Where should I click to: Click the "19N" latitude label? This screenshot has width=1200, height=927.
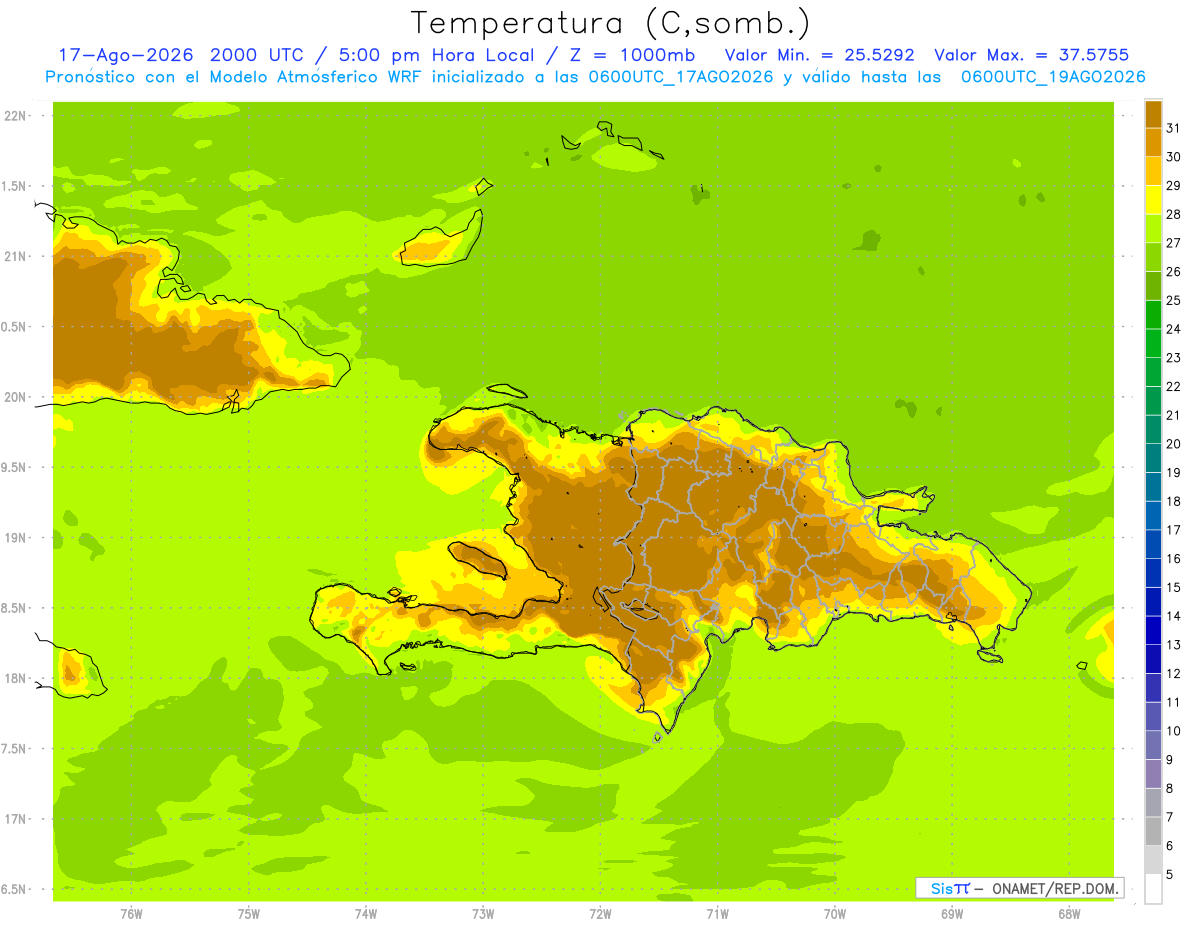[x=15, y=538]
